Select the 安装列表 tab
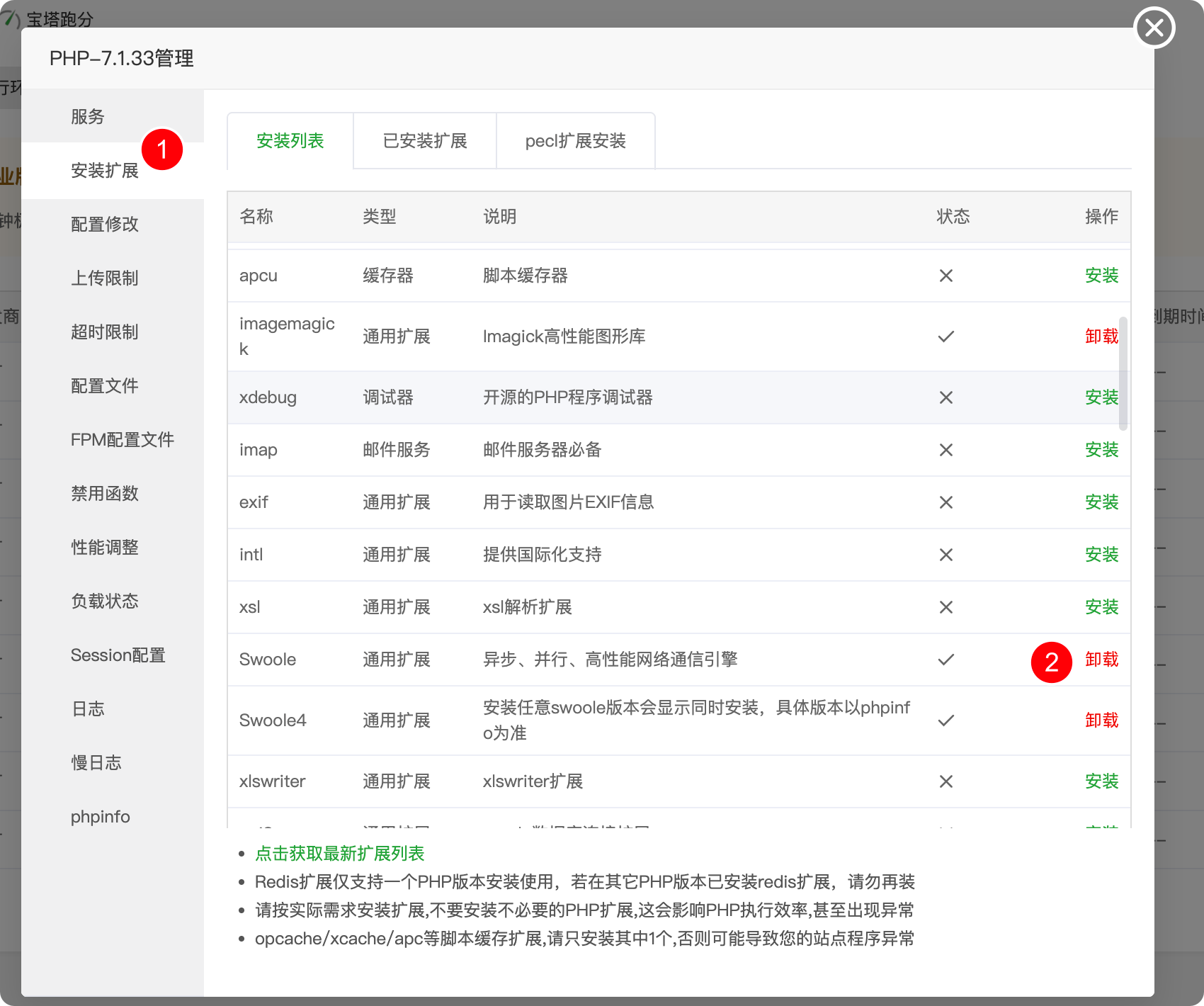Image resolution: width=1204 pixels, height=1006 pixels. click(290, 141)
